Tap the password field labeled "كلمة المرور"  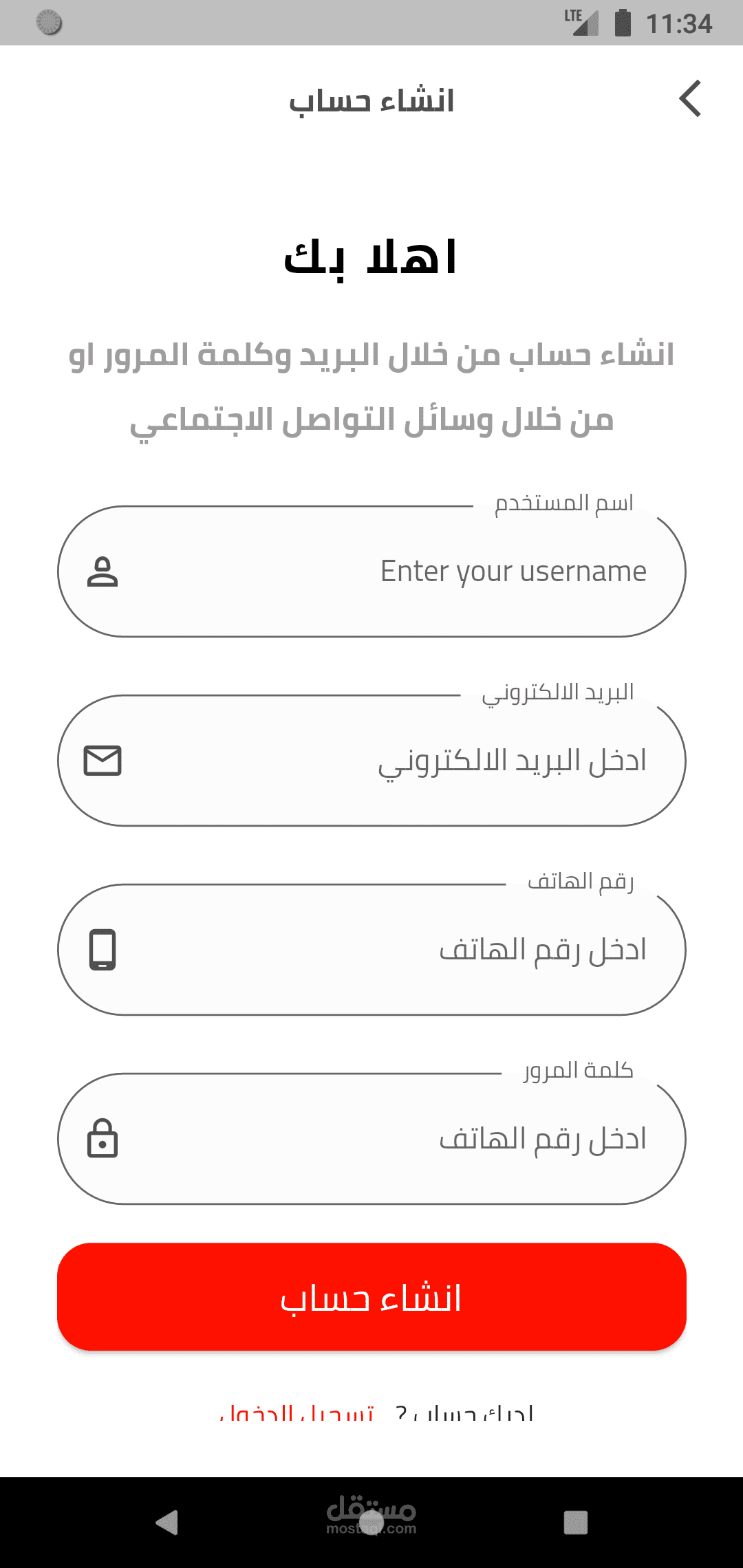point(385,1139)
